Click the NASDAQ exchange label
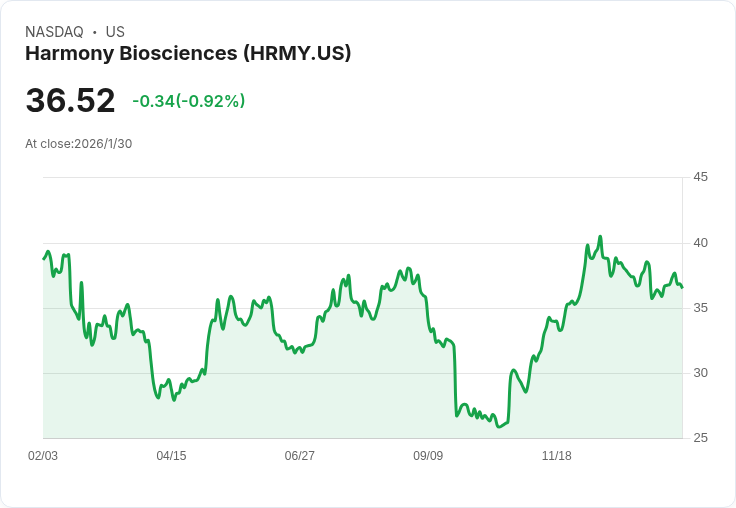The image size is (736, 508). 54,32
